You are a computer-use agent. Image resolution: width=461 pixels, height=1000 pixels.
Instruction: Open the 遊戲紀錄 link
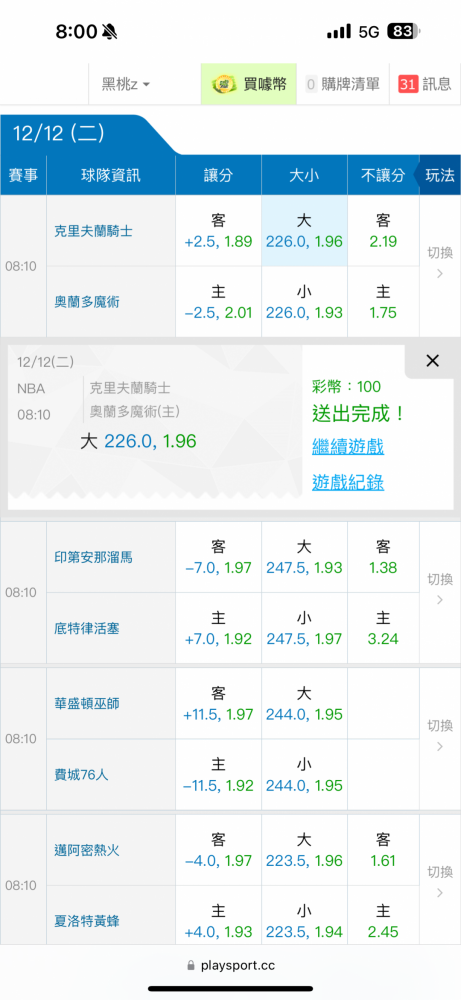click(348, 482)
